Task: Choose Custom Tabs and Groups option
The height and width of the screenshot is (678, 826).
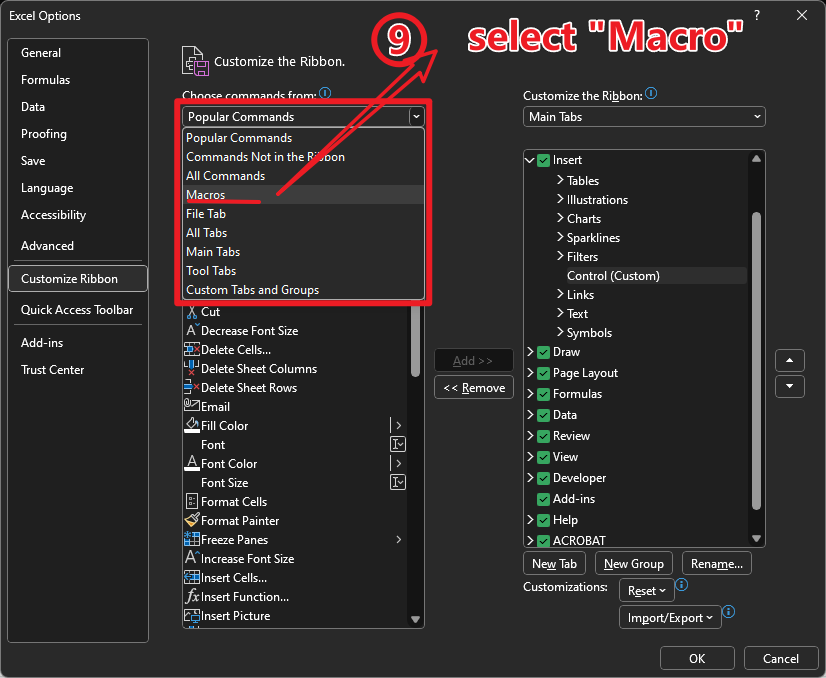Action: click(x=303, y=290)
